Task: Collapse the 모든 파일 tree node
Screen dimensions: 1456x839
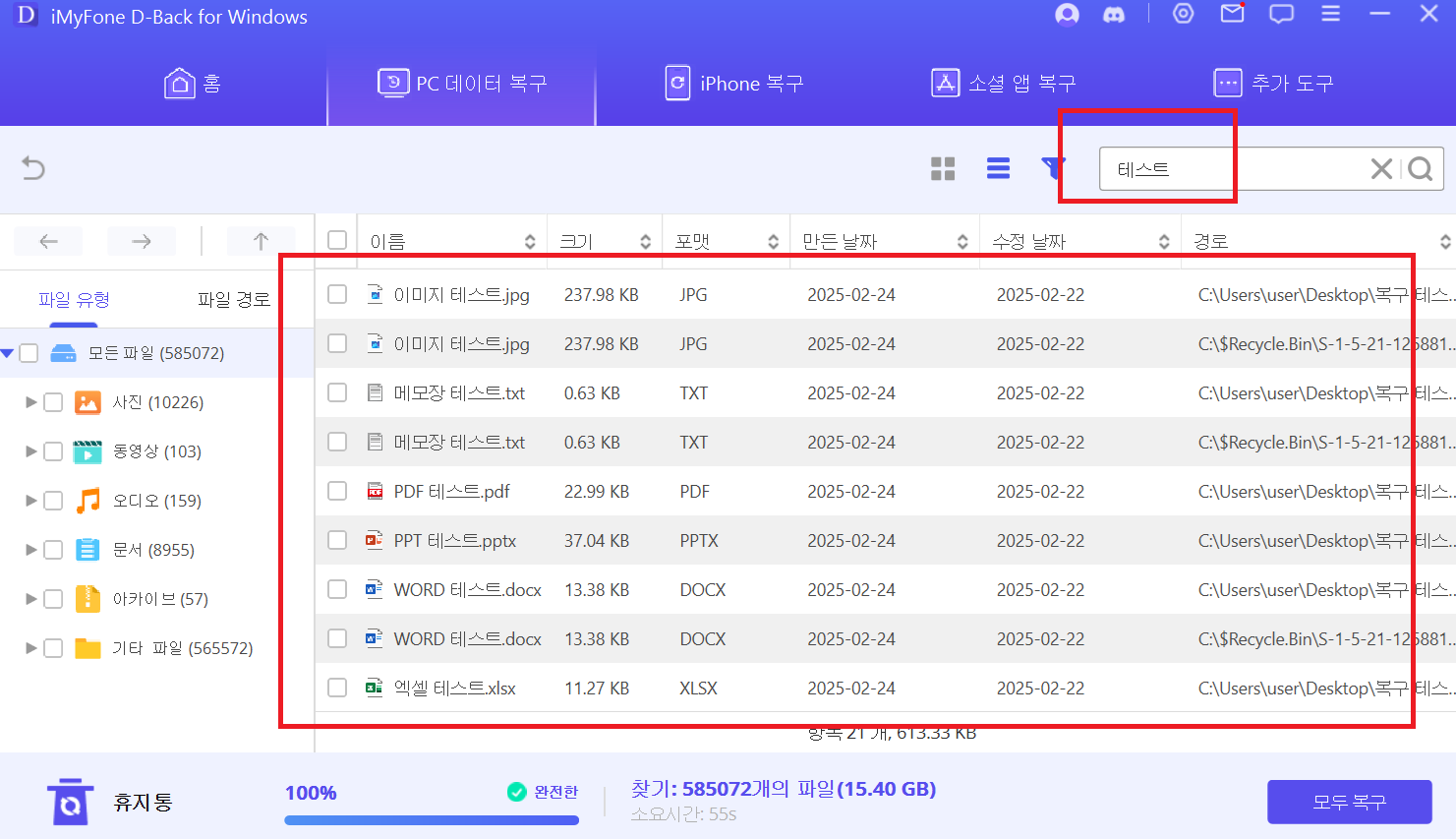Action: tap(8, 353)
